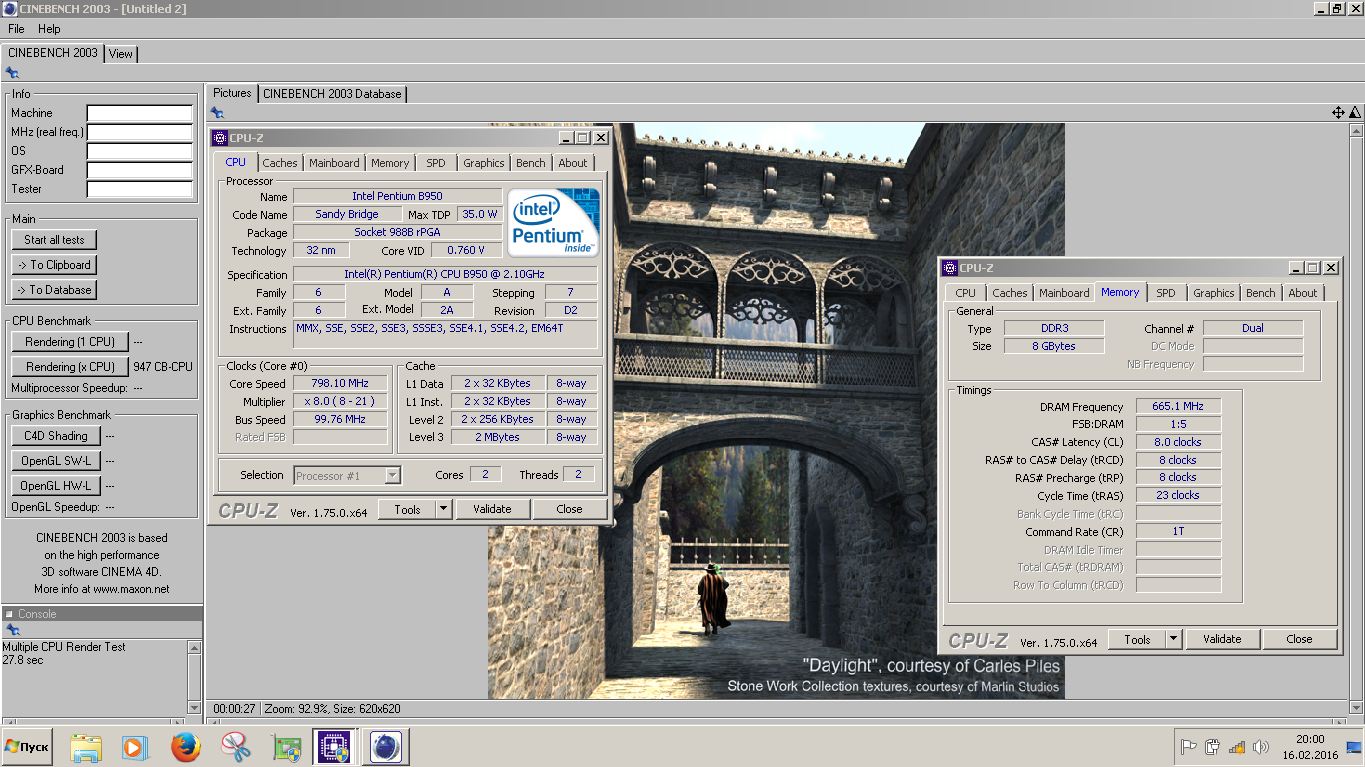Switch to CPU tab in right CPU-Z window
The image size is (1365, 767).
tap(965, 293)
